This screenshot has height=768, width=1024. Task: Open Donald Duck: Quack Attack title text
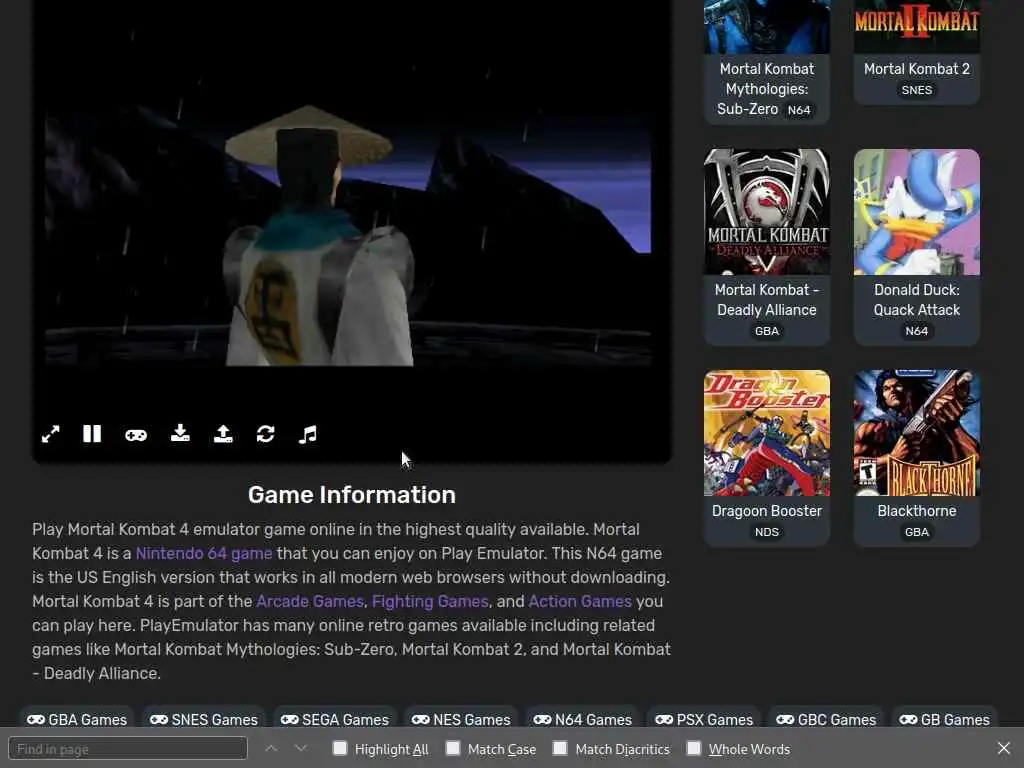[917, 300]
